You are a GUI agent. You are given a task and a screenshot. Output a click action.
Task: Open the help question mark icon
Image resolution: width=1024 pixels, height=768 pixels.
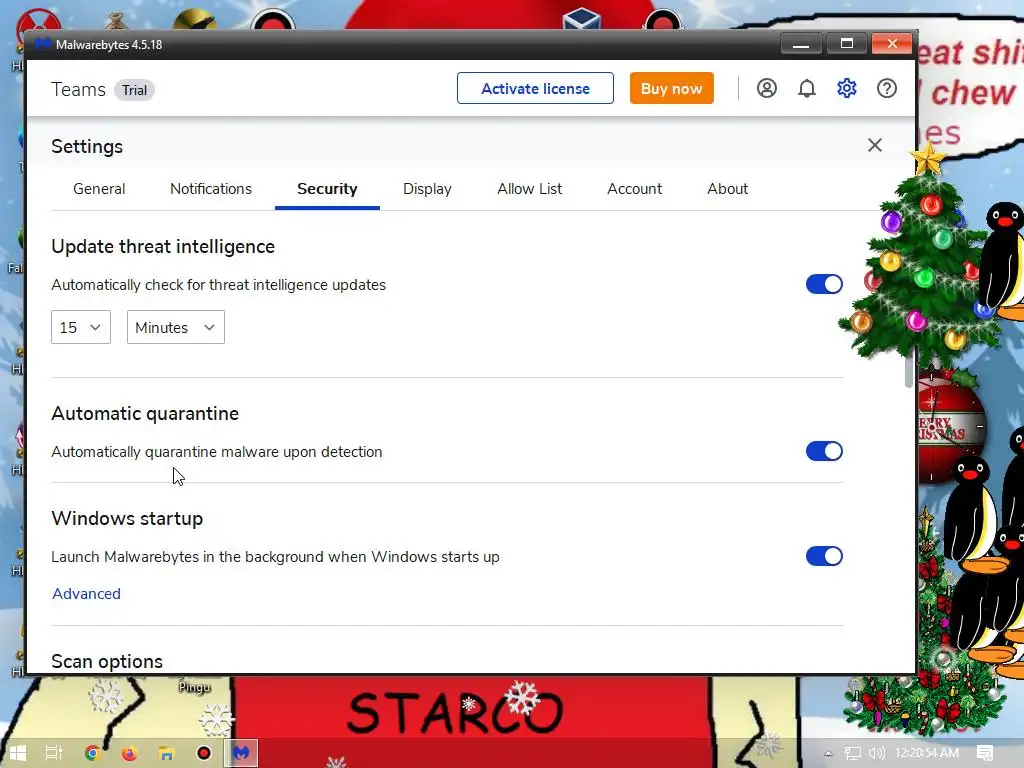886,88
